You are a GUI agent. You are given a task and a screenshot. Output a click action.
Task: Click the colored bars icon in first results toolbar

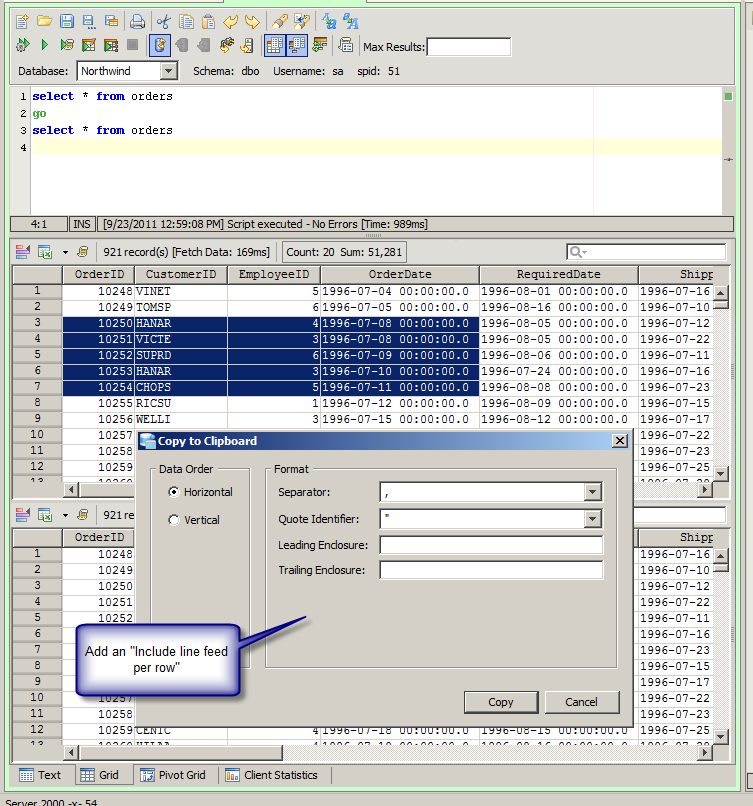(x=23, y=252)
